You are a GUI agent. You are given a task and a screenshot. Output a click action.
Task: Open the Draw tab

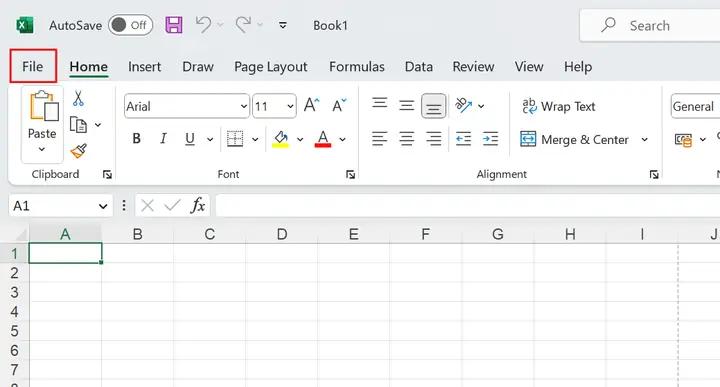tap(198, 67)
